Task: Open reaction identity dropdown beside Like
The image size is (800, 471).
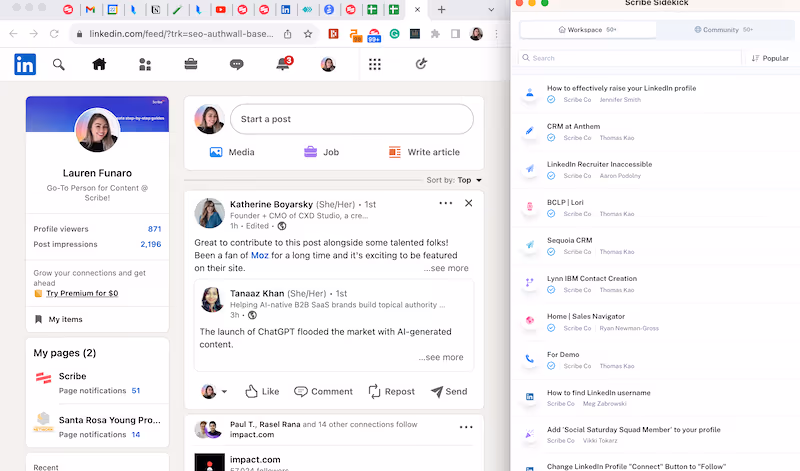Action: pyautogui.click(x=214, y=391)
